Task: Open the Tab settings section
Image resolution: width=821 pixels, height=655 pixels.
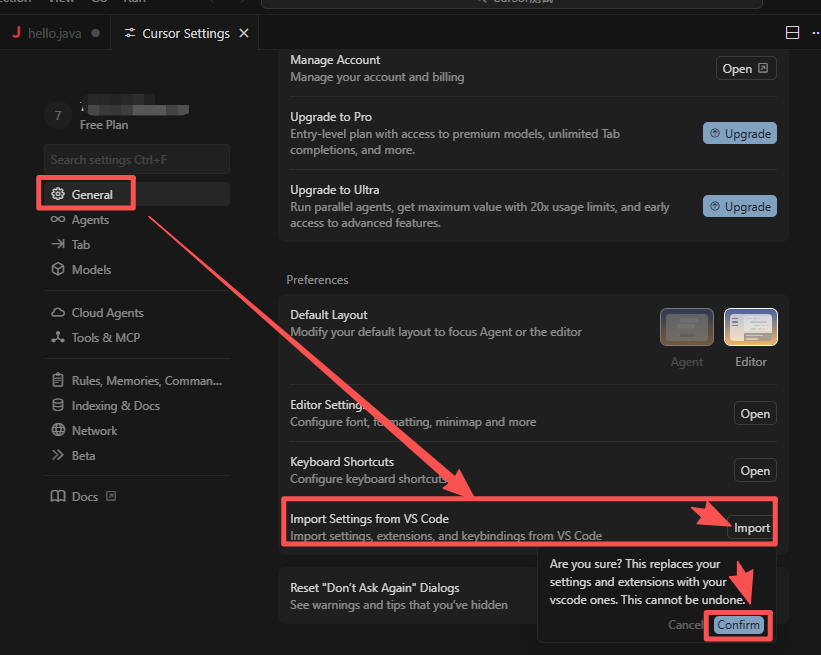Action: tap(137, 245)
